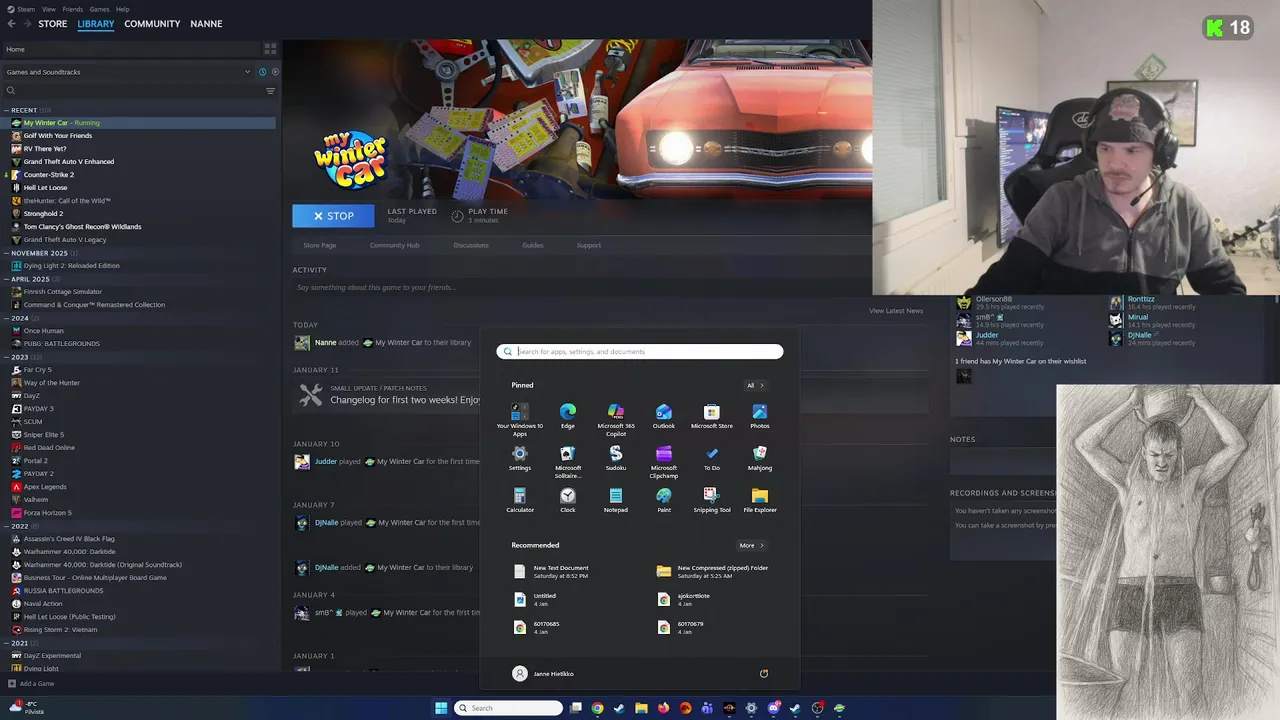Launch Microsoft Clipchamp pinned app
This screenshot has width=1280, height=720.
(x=664, y=462)
